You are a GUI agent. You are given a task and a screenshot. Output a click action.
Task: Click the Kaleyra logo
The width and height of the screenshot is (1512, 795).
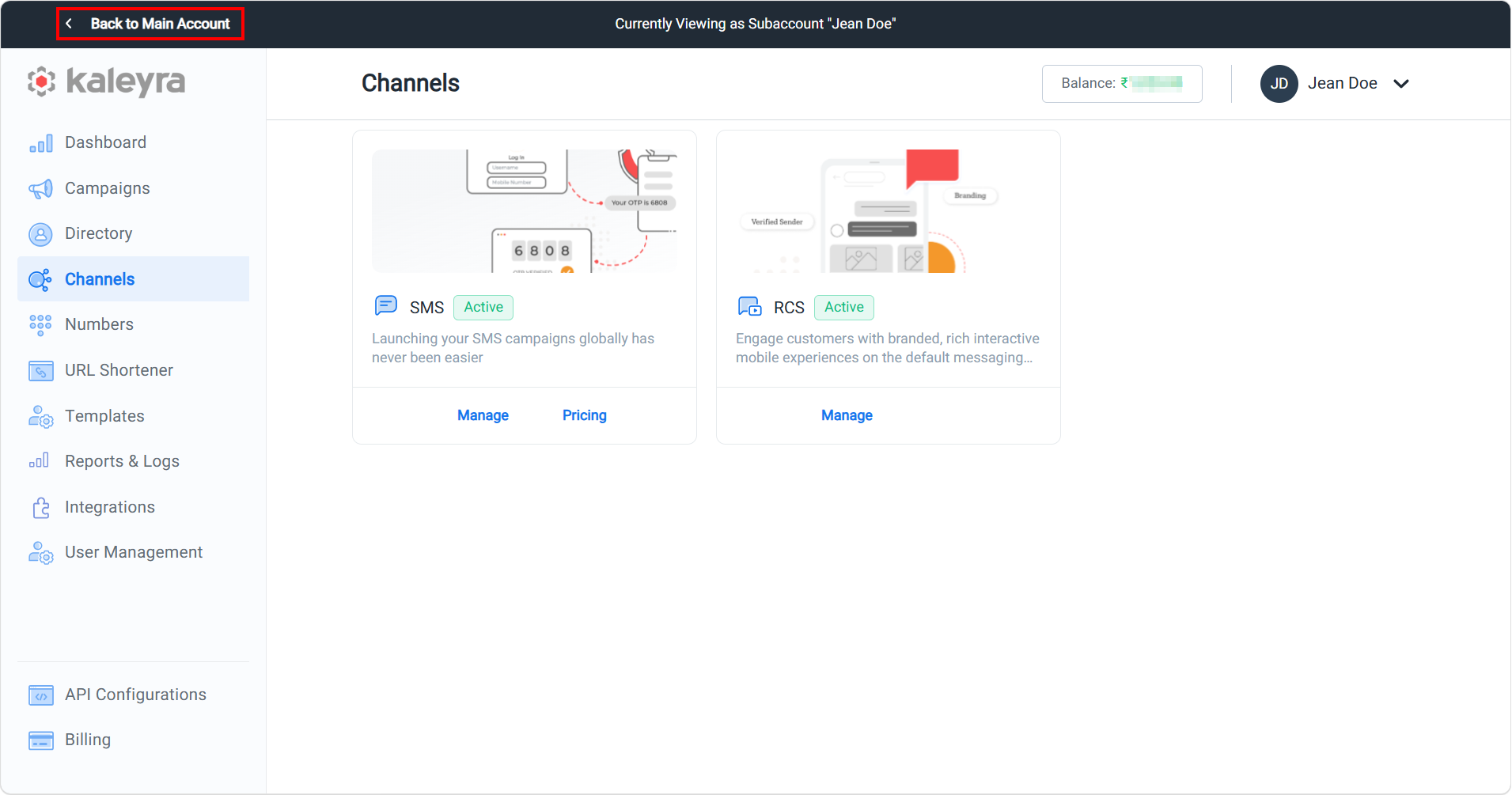107,81
